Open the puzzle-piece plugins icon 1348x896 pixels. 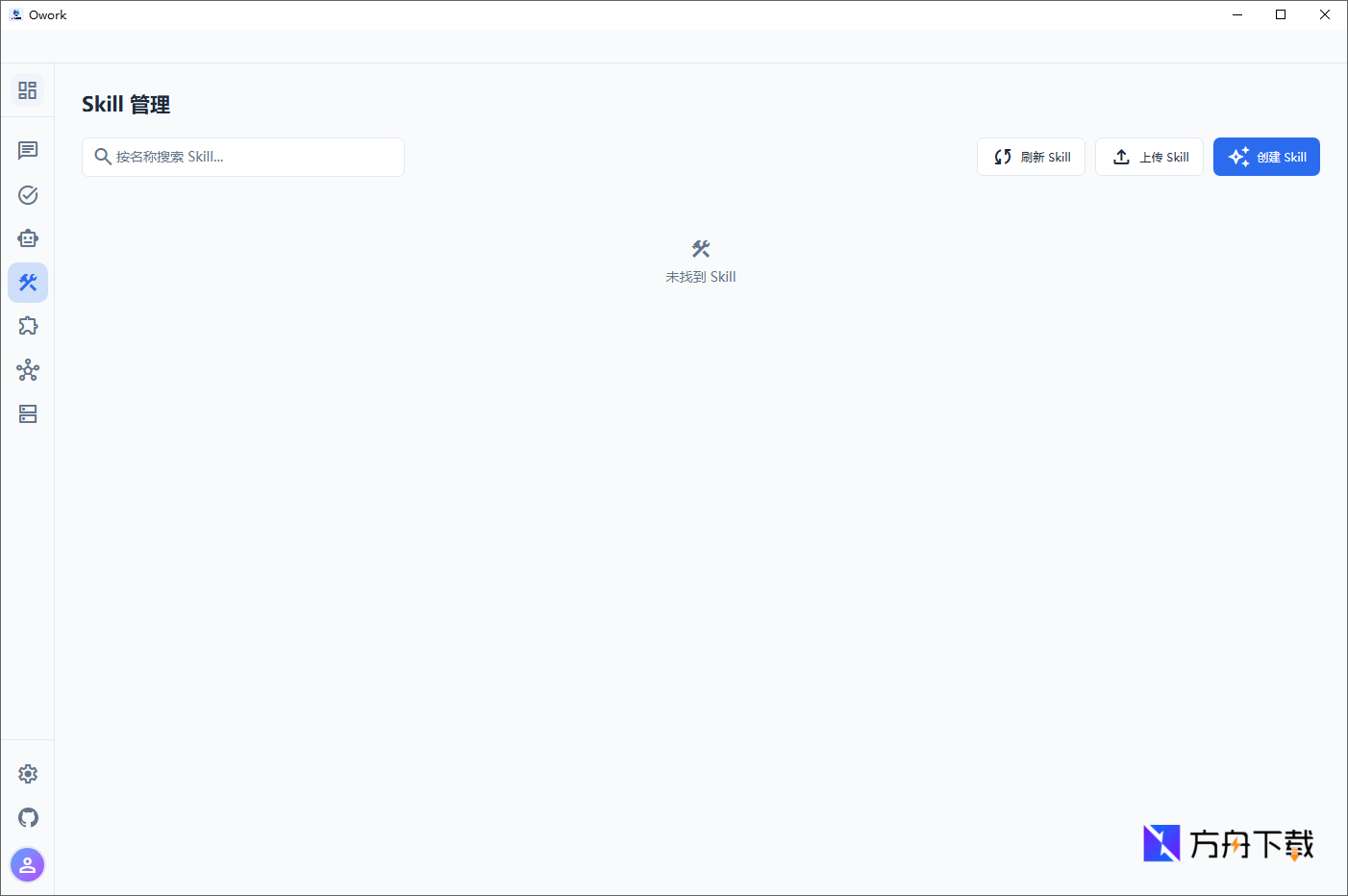[x=27, y=326]
